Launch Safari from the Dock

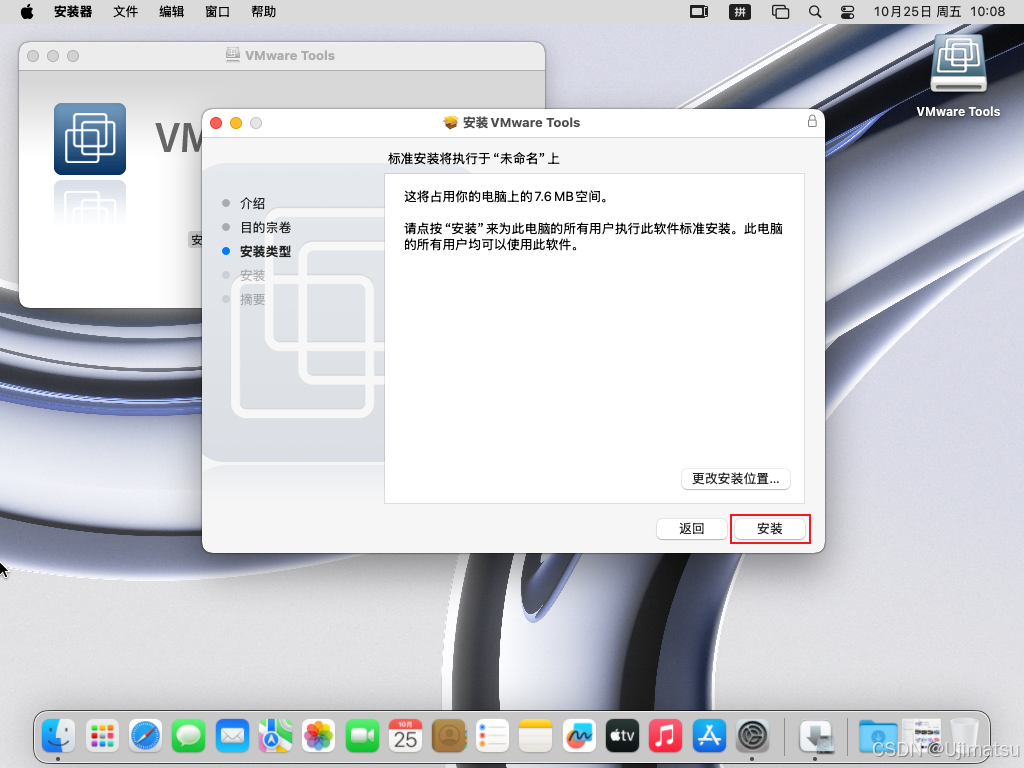(145, 736)
